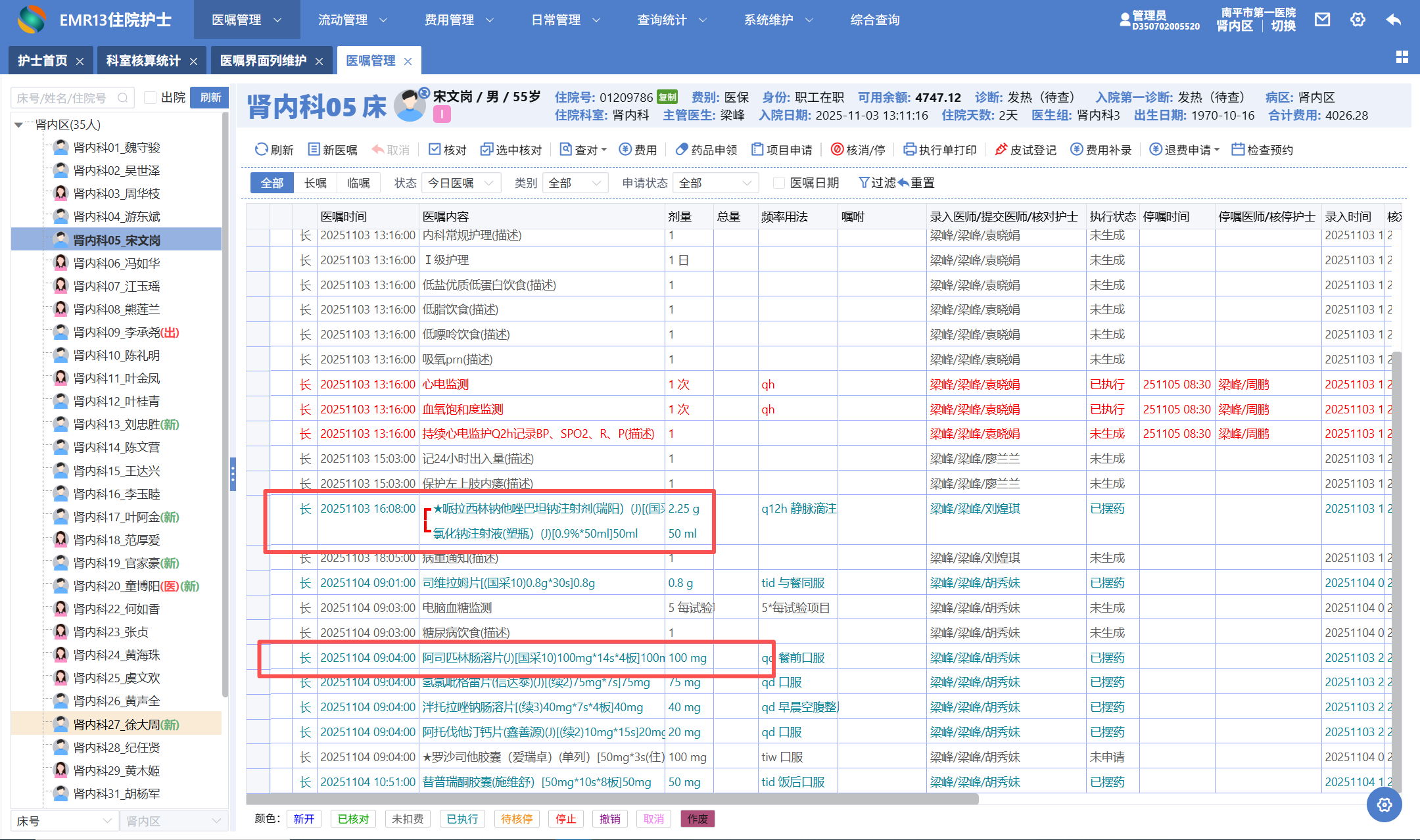Open the grid layout icon near the tabs

1402,58
